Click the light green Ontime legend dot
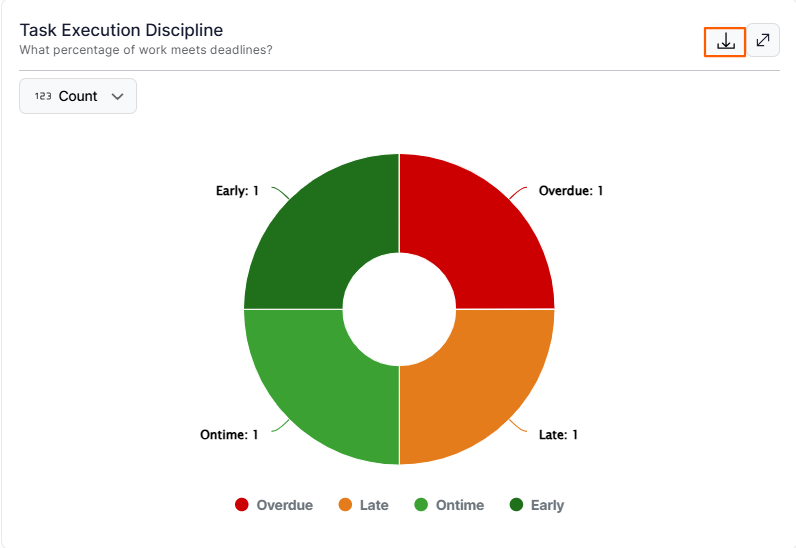This screenshot has width=796, height=548. (x=422, y=505)
